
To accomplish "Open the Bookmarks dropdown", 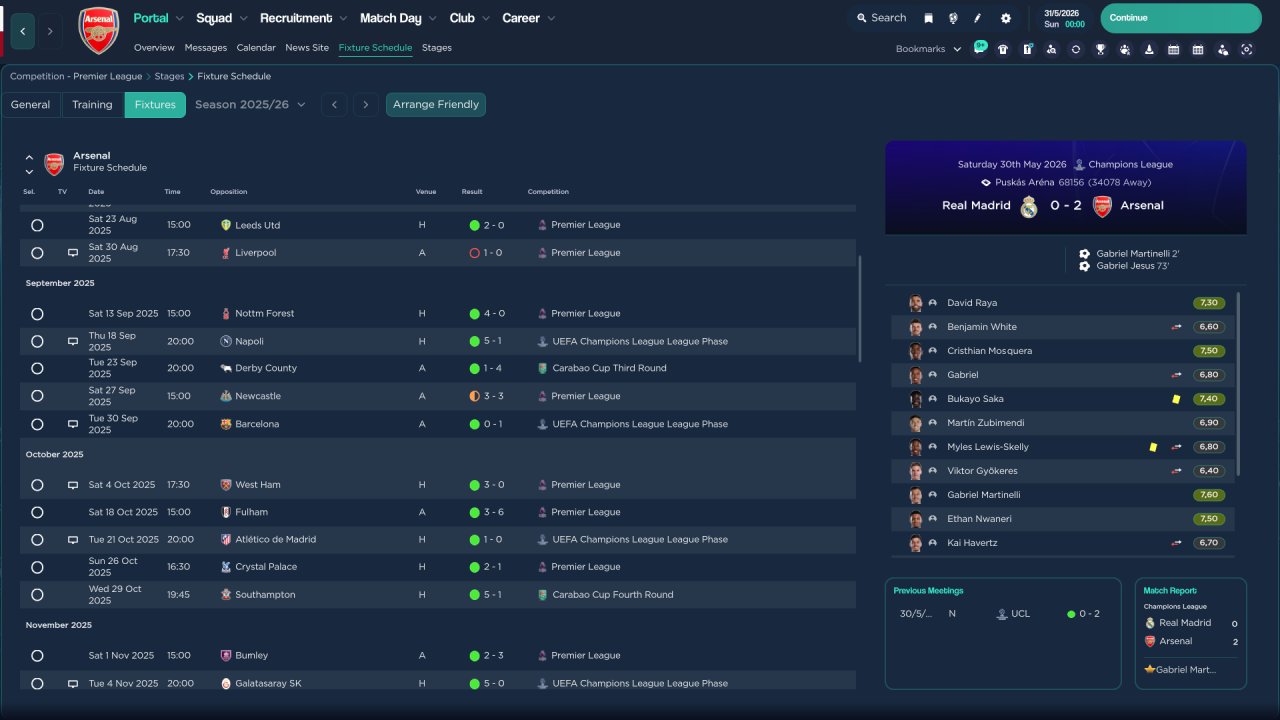I will (x=928, y=49).
